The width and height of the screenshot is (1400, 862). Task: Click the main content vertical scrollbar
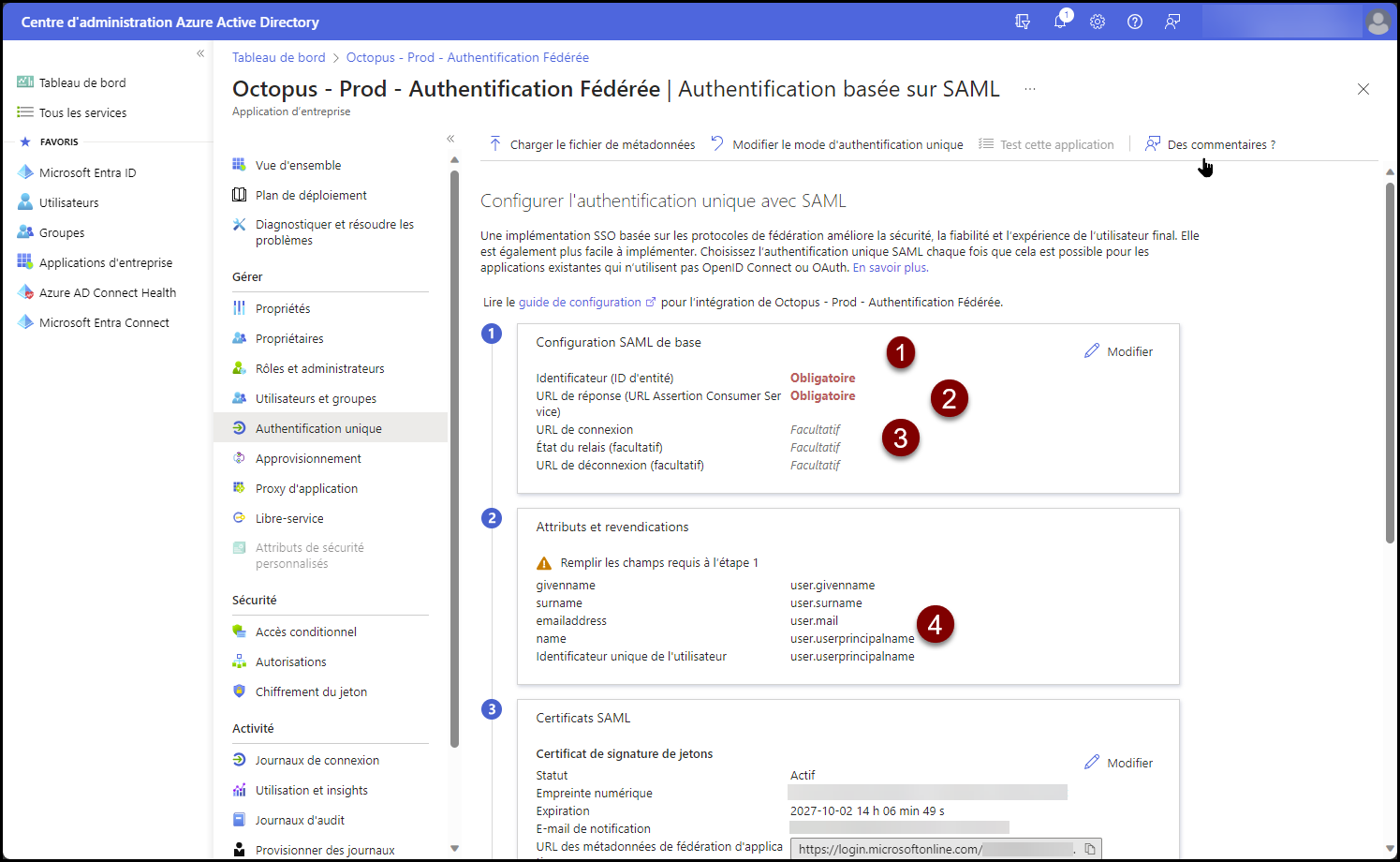[x=1390, y=362]
